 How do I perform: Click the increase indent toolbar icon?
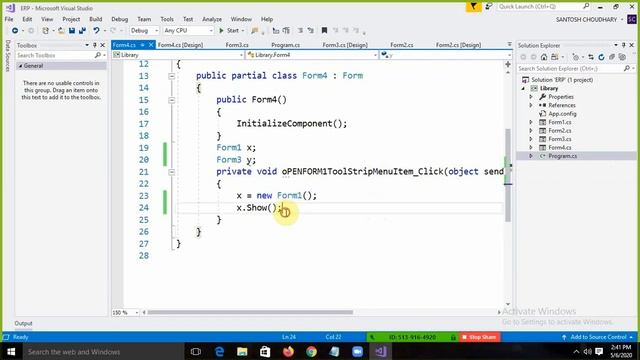[286, 31]
